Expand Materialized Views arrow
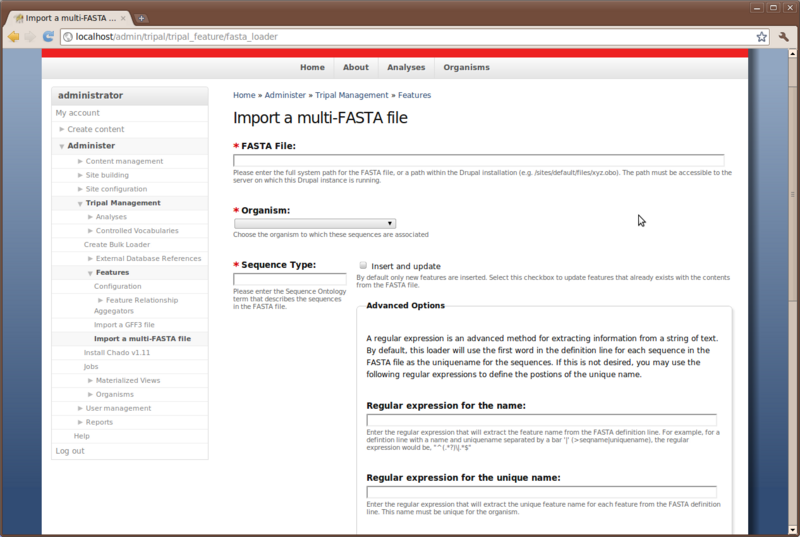The image size is (800, 537). 90,380
